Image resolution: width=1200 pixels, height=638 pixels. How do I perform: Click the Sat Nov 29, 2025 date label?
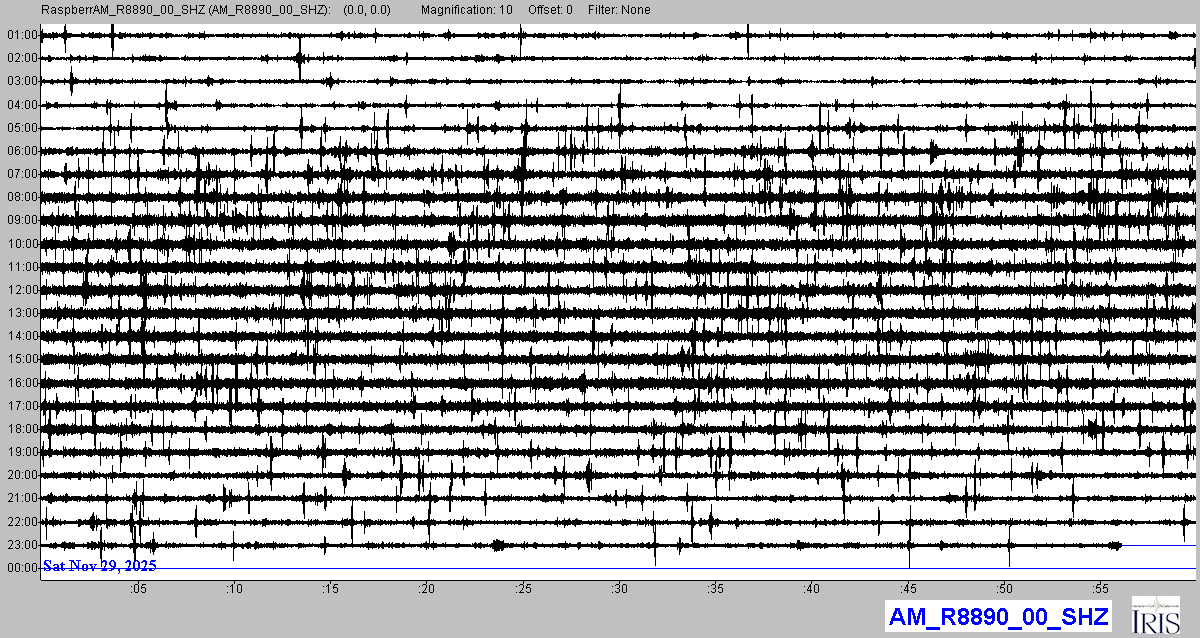tap(99, 566)
